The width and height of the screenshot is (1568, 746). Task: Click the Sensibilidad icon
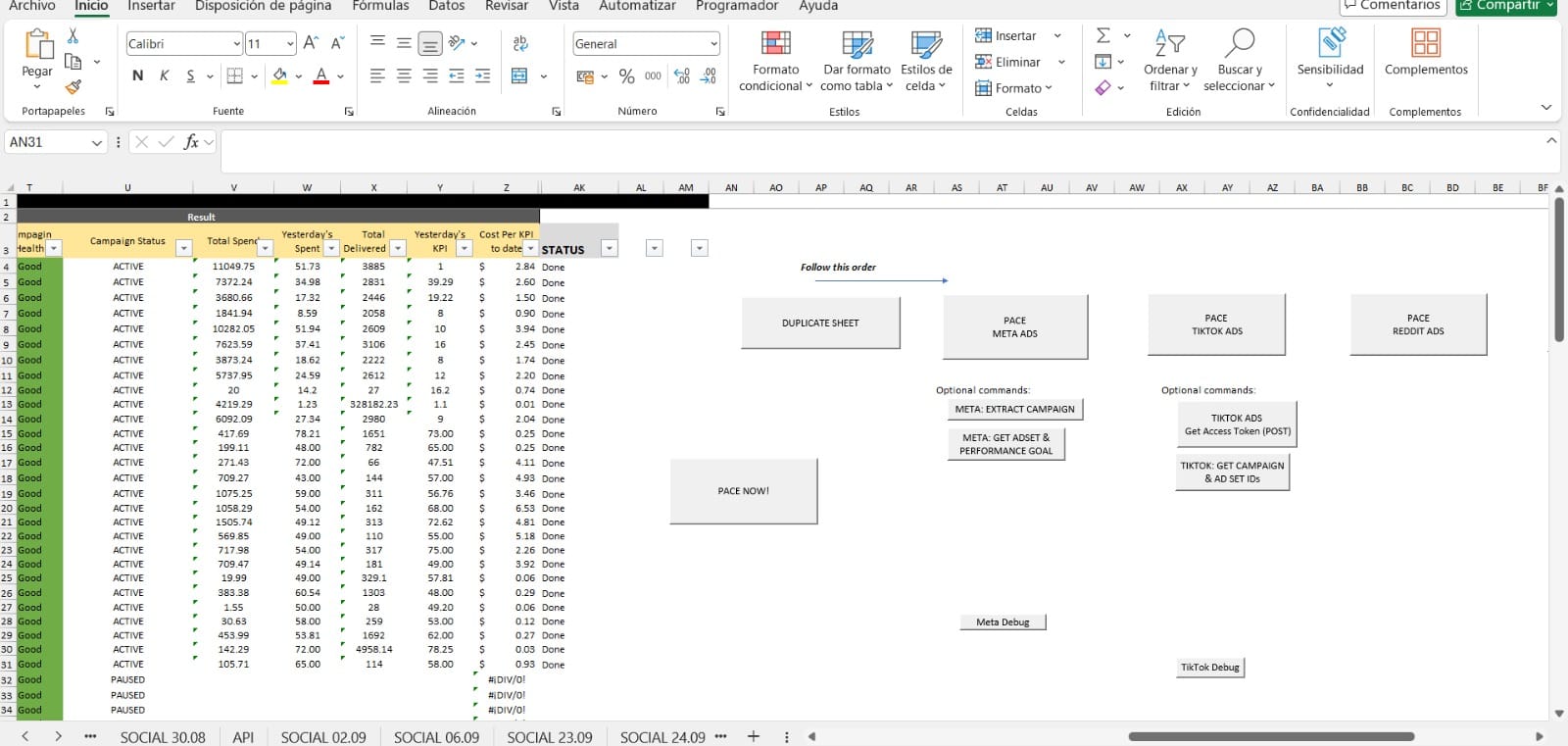1331,43
